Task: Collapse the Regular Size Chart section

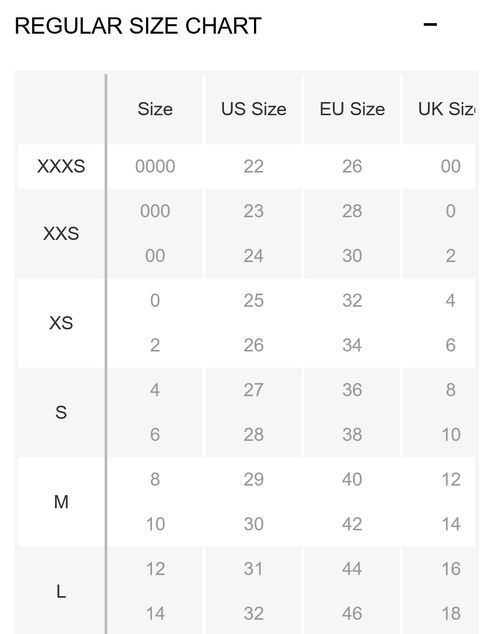Action: point(430,25)
